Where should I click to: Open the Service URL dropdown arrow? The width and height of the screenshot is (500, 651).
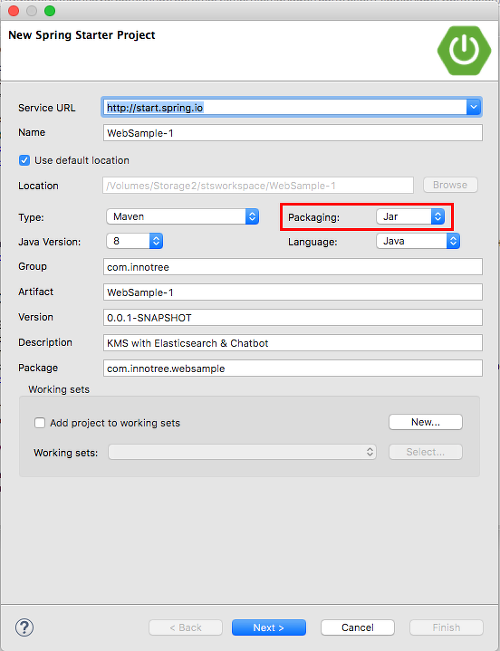473,108
